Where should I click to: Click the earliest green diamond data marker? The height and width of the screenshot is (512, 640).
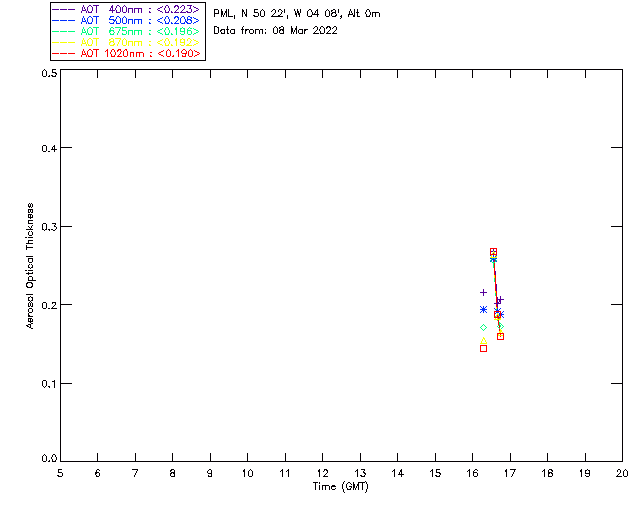483,327
